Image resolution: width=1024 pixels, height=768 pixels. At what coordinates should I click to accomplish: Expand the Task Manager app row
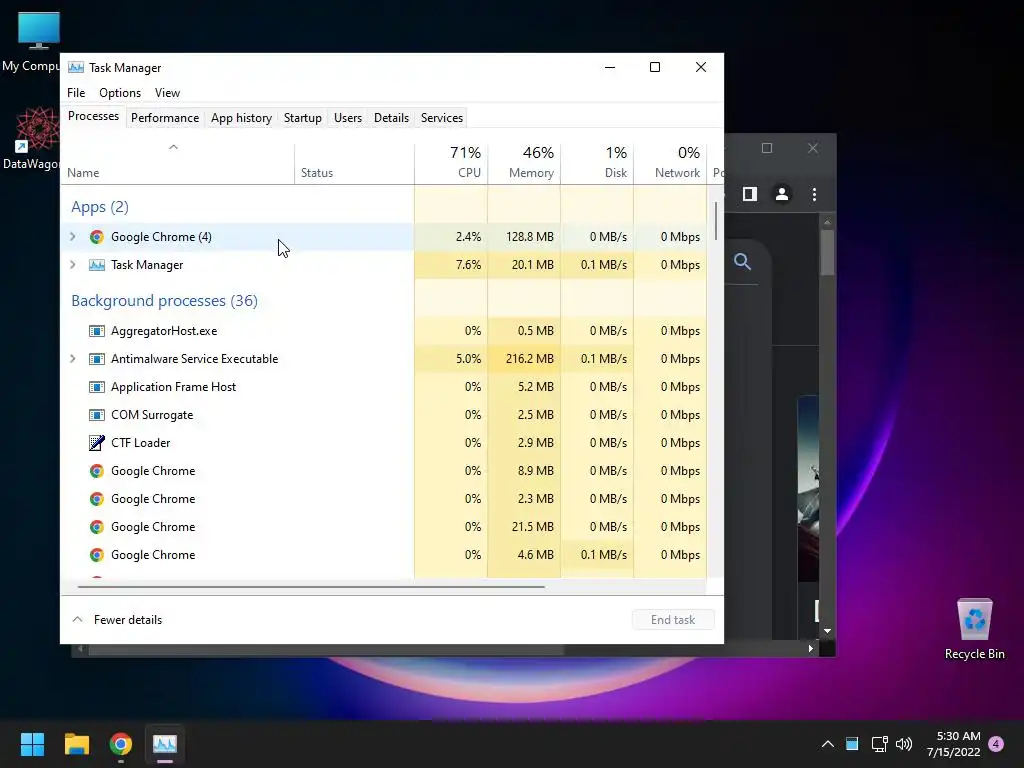pyautogui.click(x=73, y=265)
